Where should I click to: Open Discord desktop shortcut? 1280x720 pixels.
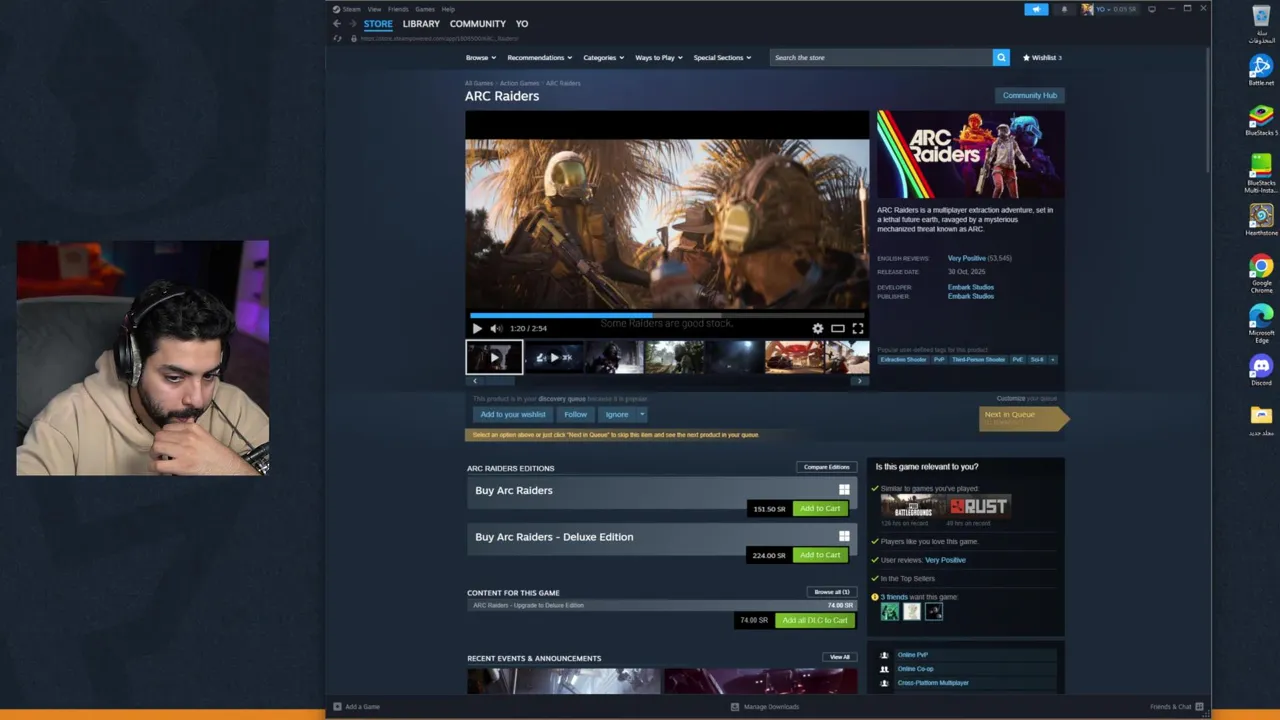pos(1261,370)
